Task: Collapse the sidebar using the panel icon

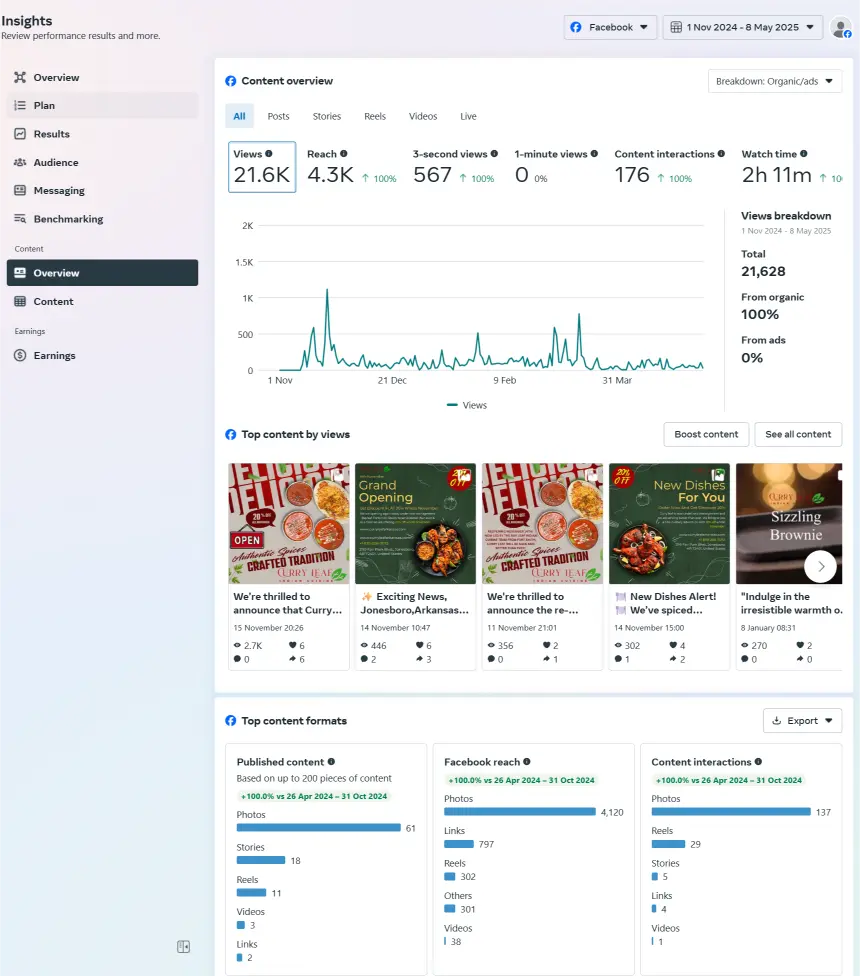Action: coord(183,947)
